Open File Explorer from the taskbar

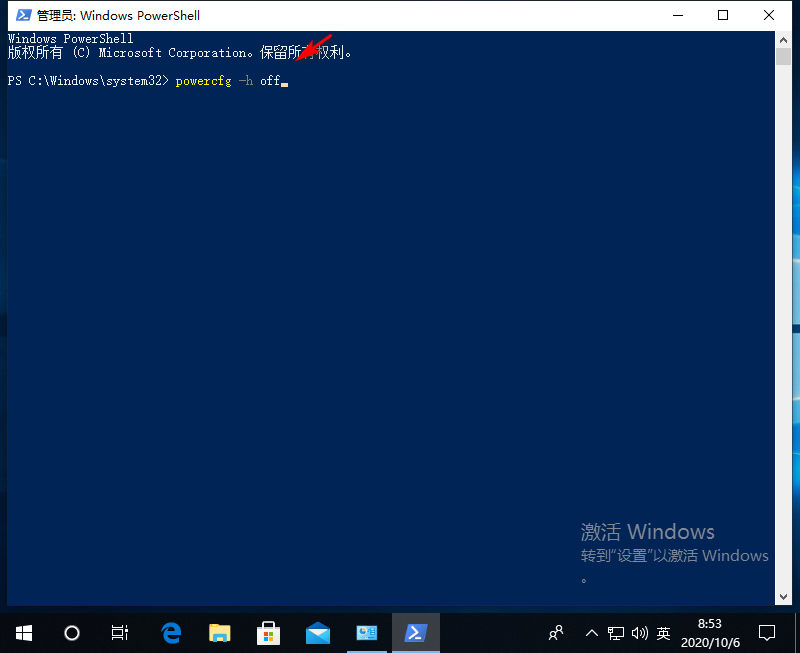(x=219, y=633)
